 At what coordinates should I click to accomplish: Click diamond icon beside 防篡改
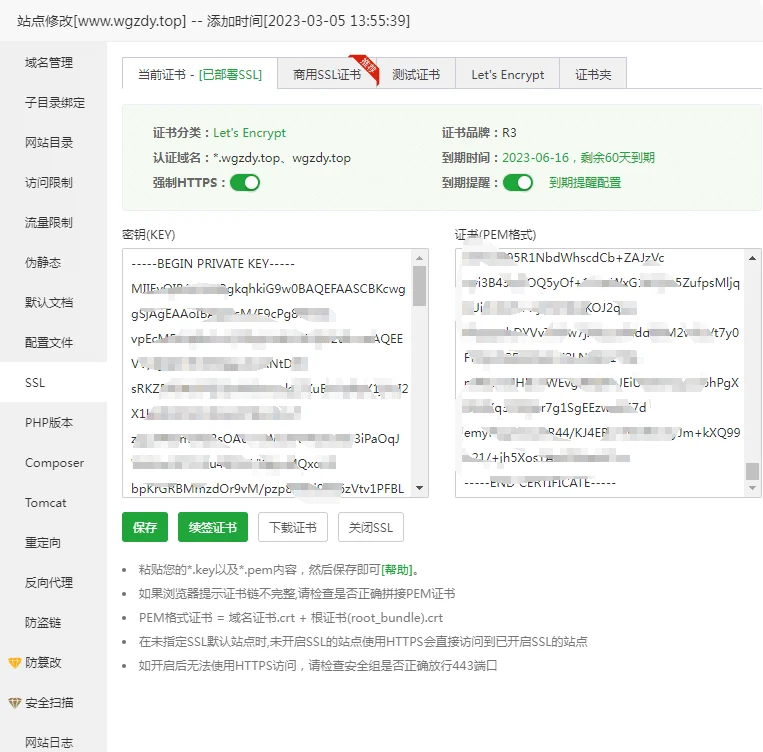click(15, 663)
